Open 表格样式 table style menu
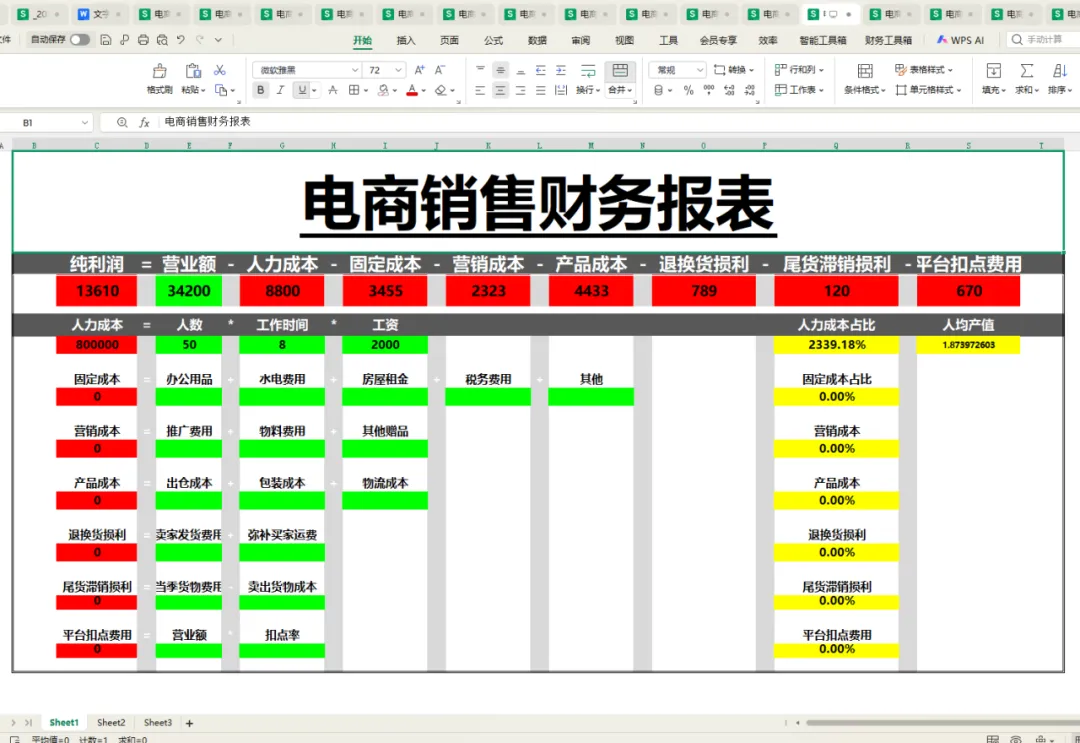 tap(924, 70)
